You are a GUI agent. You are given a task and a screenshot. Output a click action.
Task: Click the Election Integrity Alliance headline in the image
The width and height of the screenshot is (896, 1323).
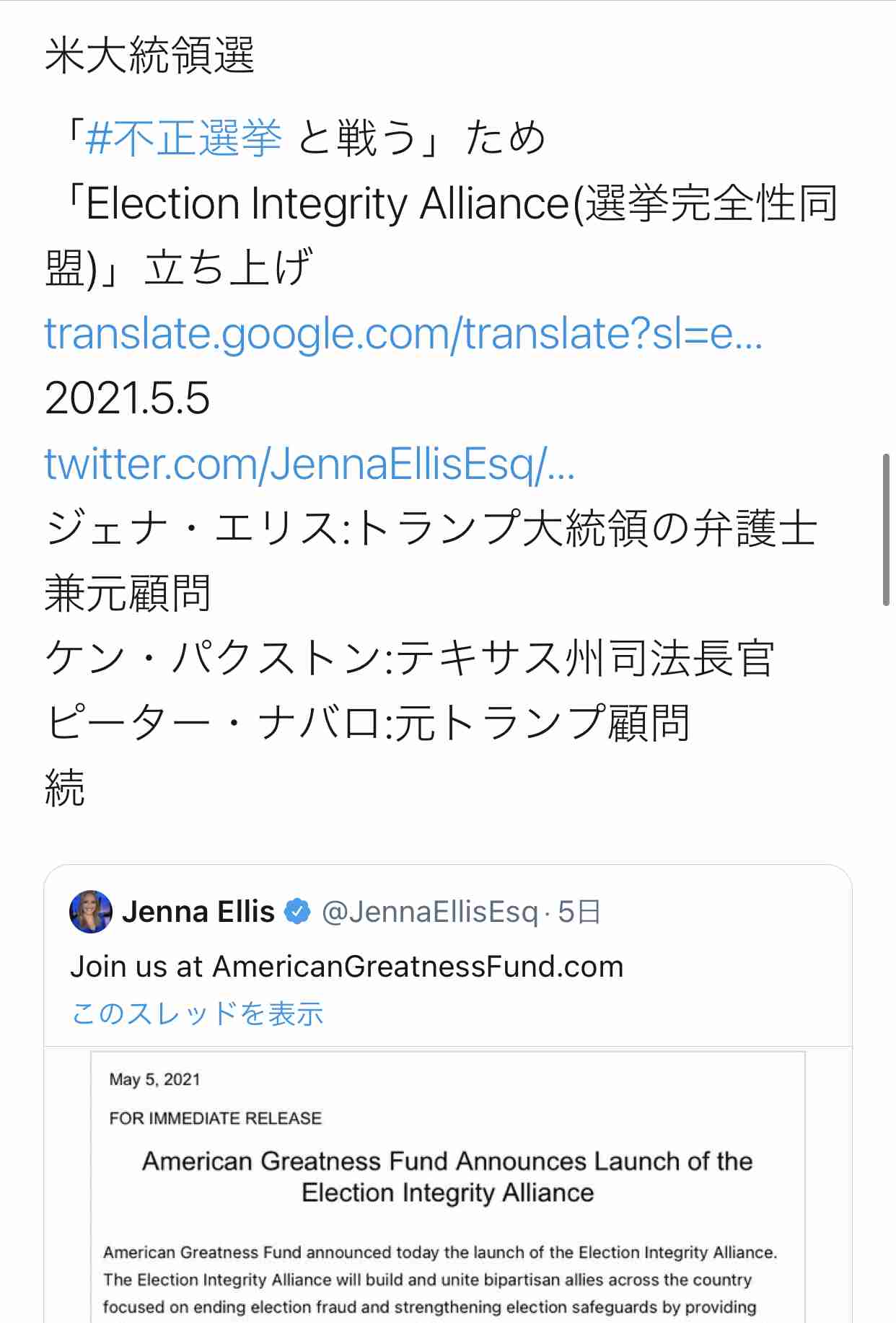(447, 1176)
